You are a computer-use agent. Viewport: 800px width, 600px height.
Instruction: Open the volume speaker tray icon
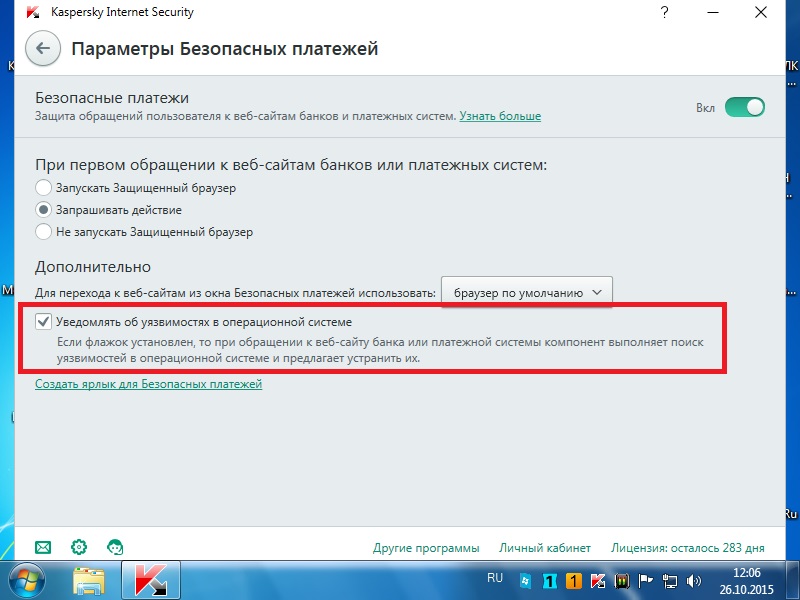(x=693, y=581)
